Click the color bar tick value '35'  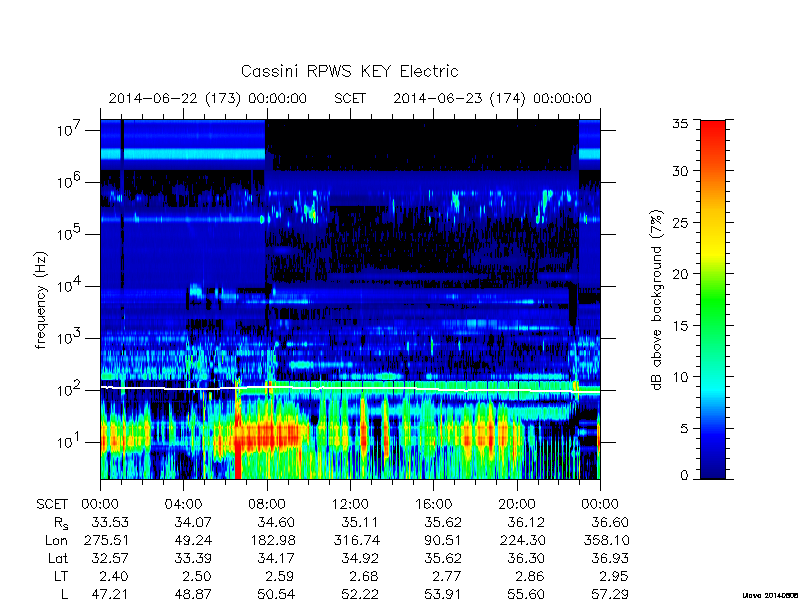(680, 124)
